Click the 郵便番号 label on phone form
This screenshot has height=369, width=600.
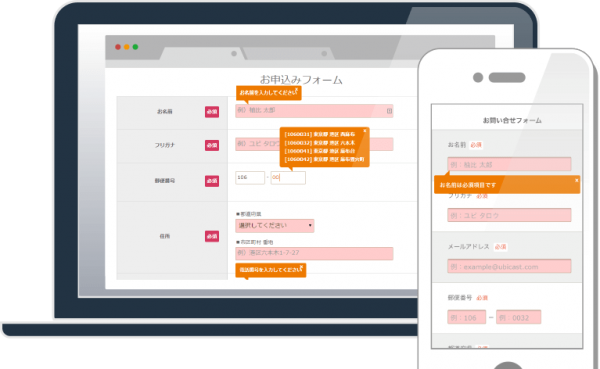tap(460, 297)
